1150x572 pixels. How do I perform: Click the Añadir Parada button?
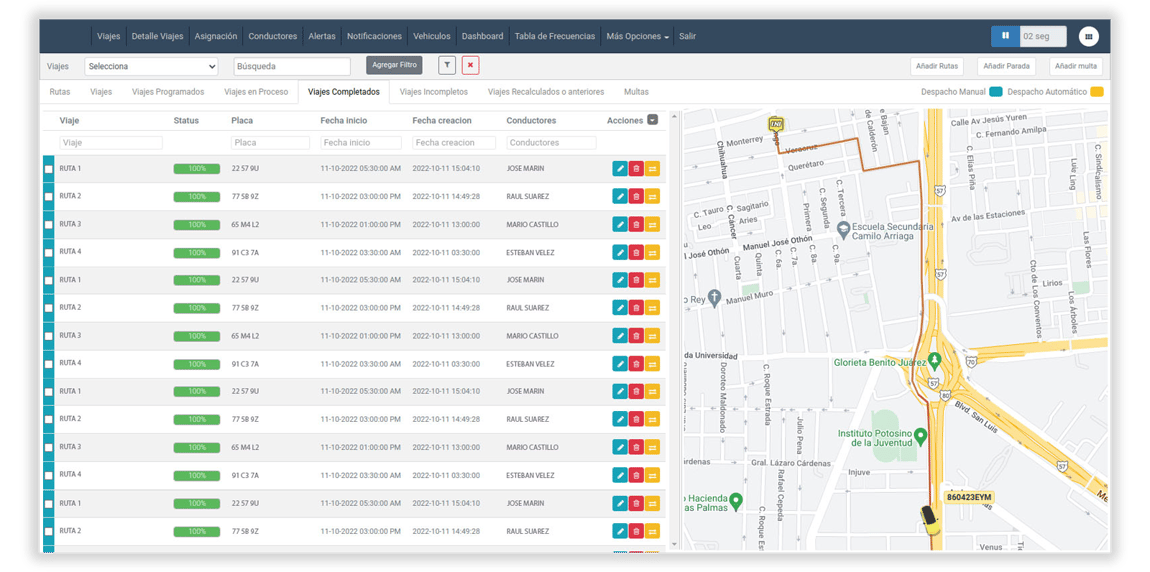click(1006, 66)
